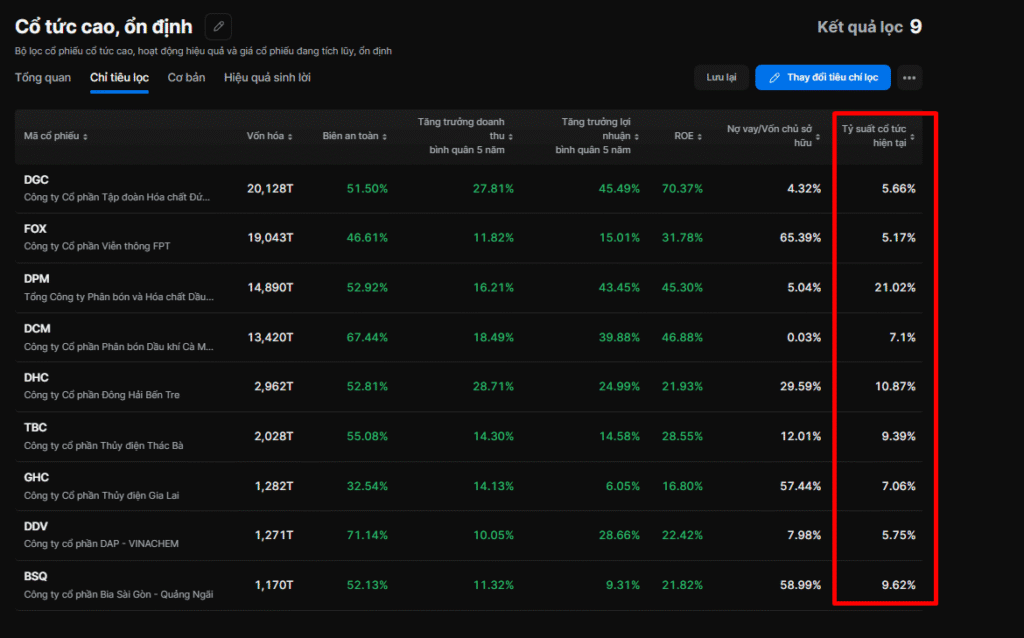
Task: Open the BSQ stock row
Action: pyautogui.click(x=36, y=577)
